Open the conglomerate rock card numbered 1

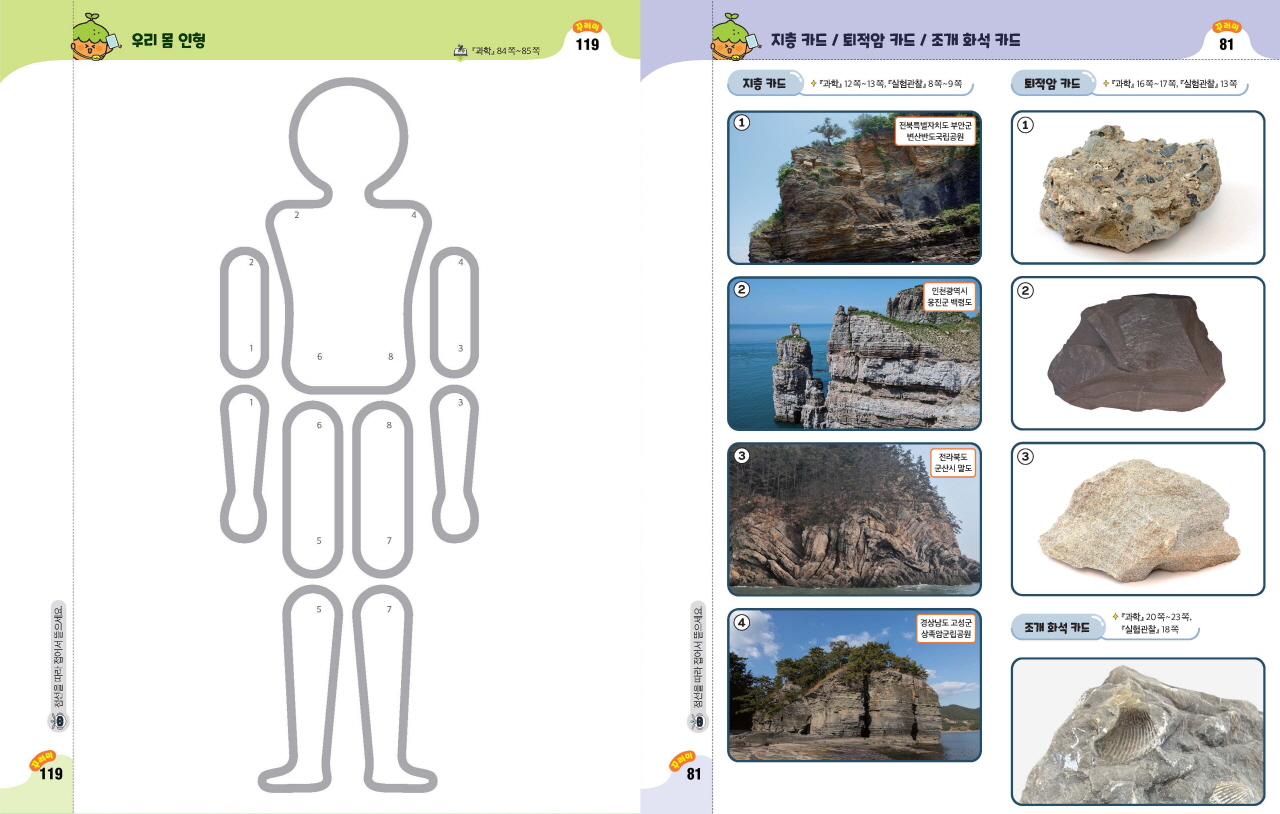pos(1137,187)
